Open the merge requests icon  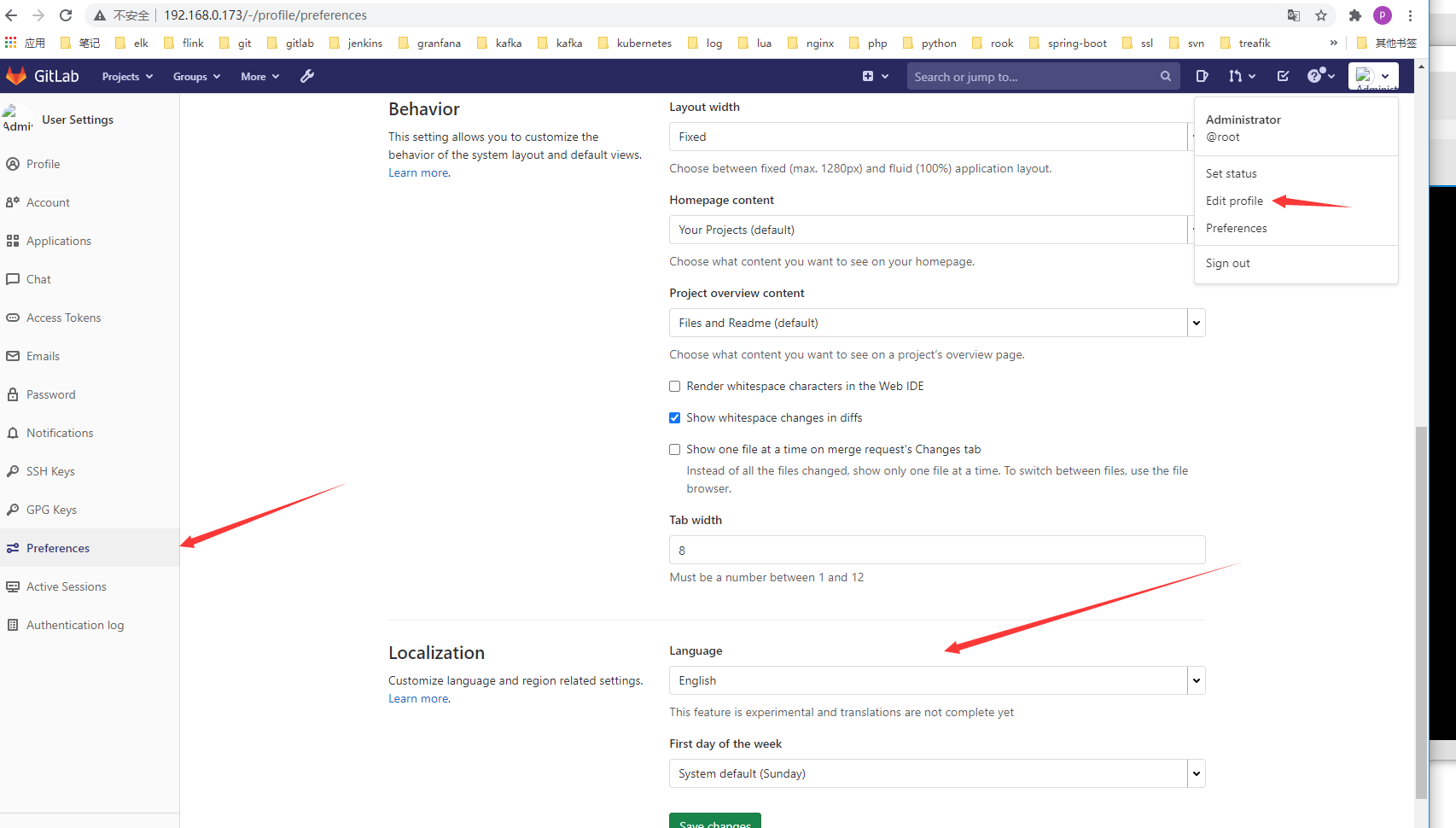click(x=1242, y=76)
